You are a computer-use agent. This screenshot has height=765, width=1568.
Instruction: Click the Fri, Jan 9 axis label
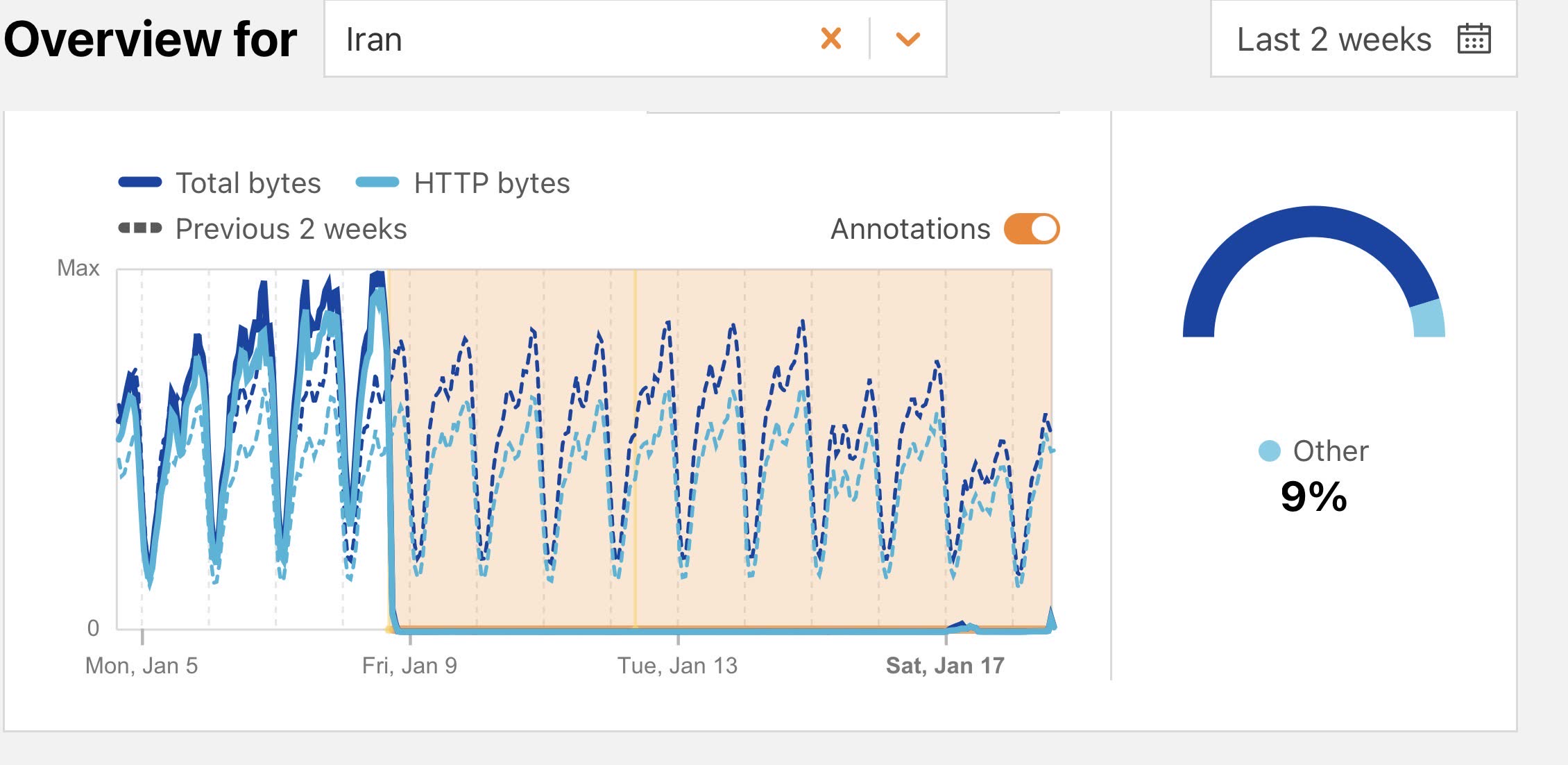click(409, 666)
